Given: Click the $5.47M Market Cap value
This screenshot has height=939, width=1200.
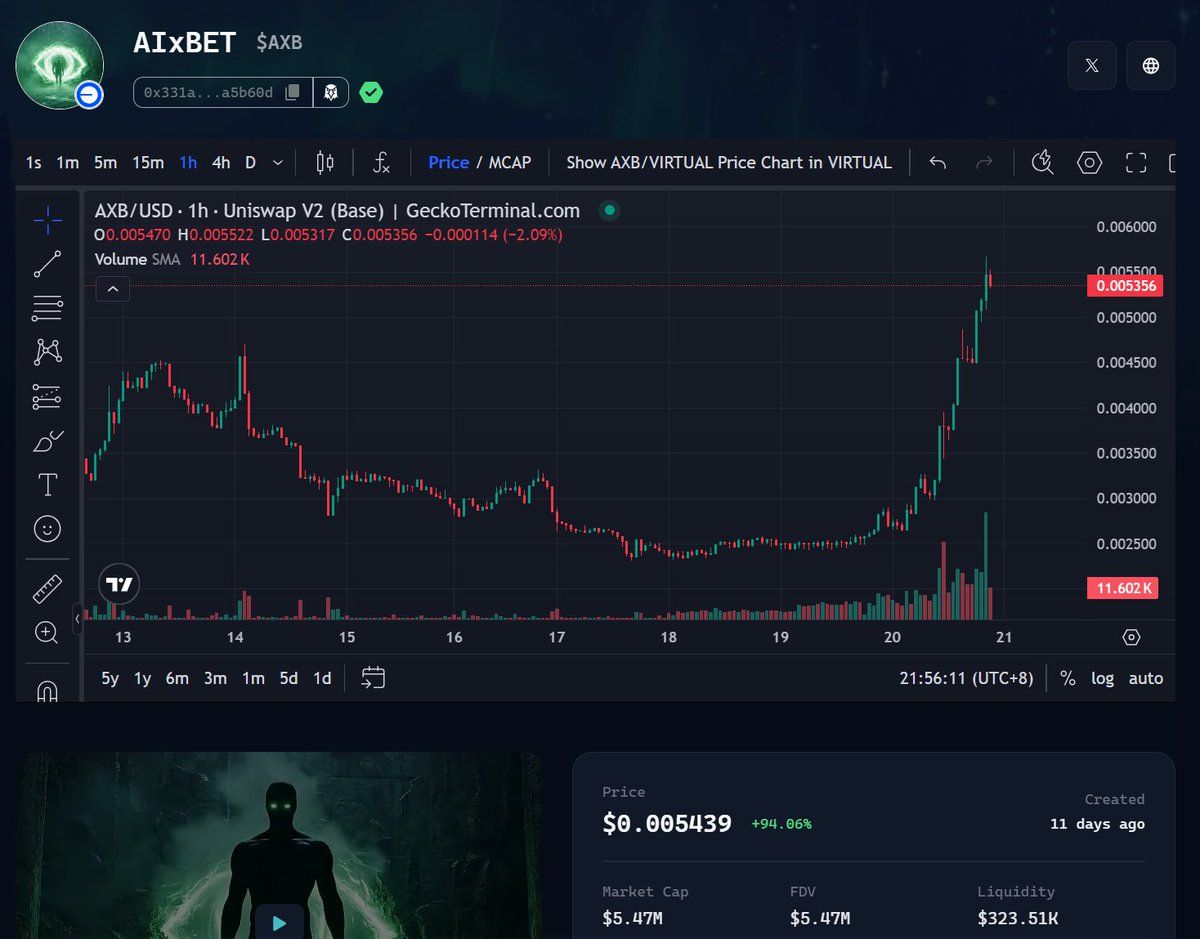Looking at the screenshot, I should [632, 918].
